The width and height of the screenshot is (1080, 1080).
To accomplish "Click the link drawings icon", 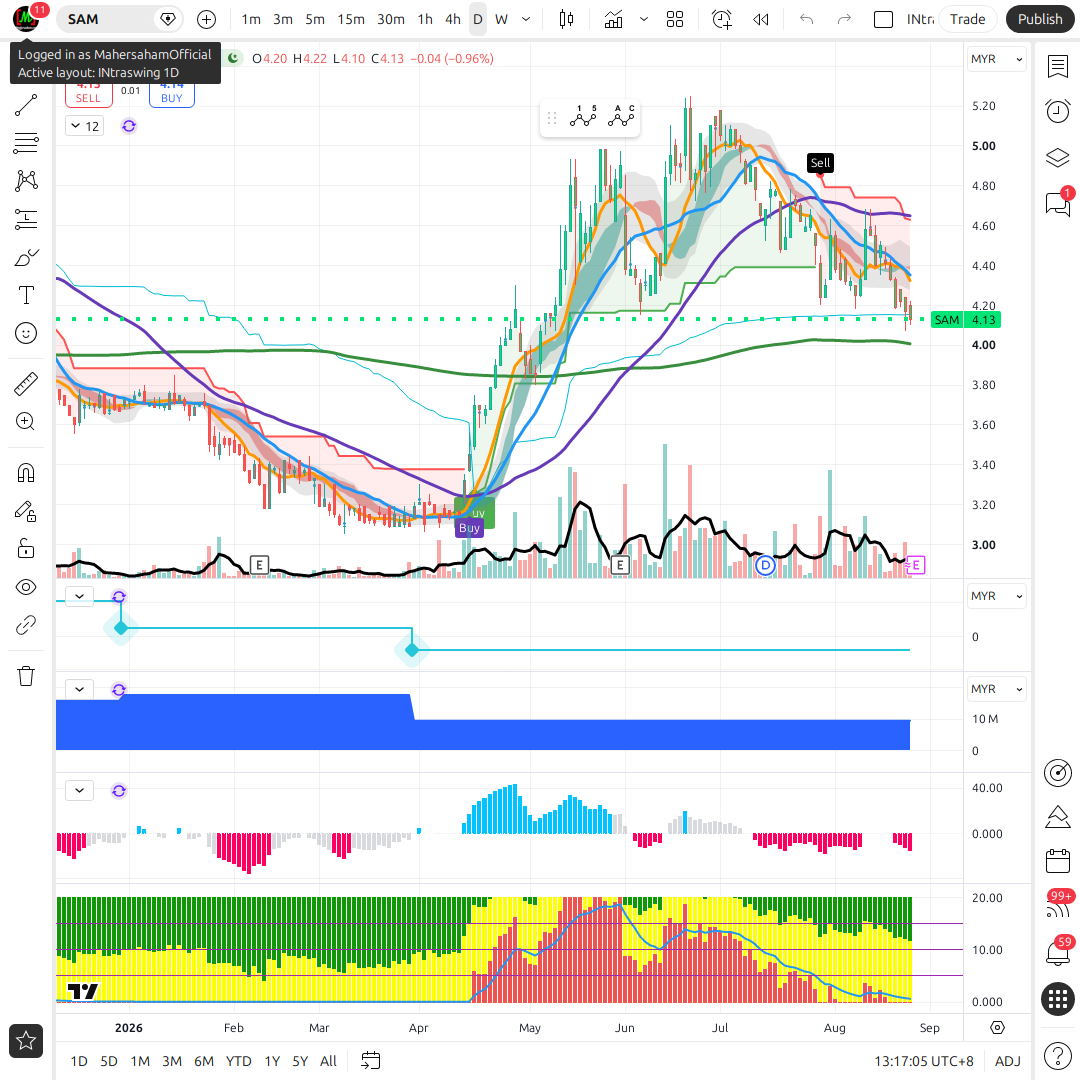I will point(26,625).
